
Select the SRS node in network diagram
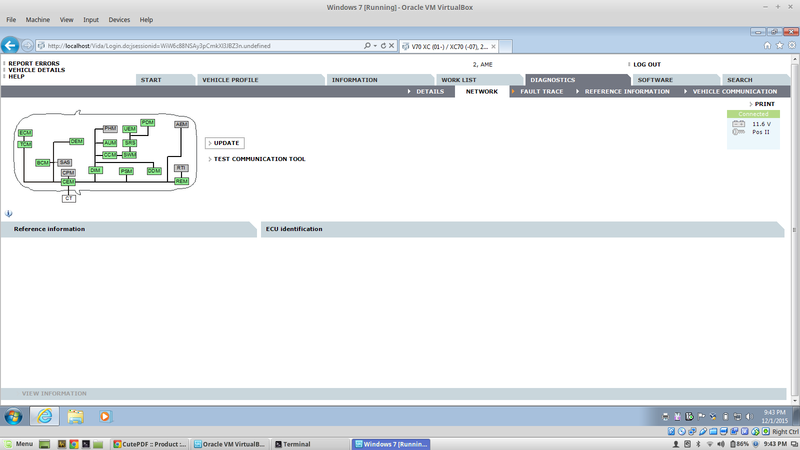coord(130,143)
